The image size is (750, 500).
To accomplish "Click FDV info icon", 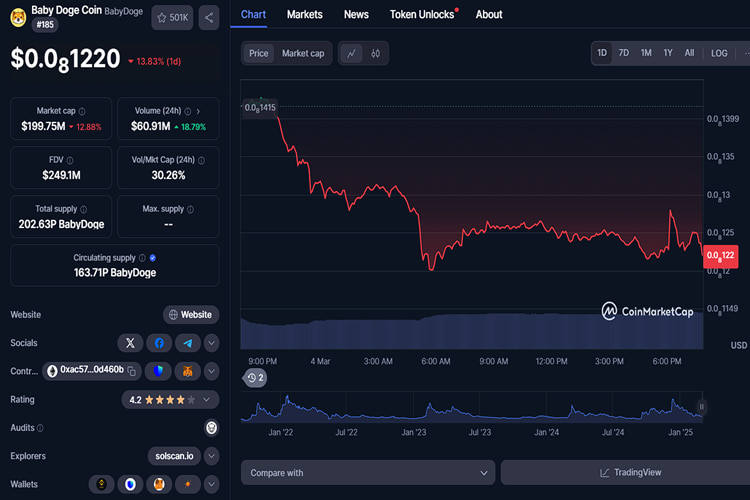I will (70, 160).
